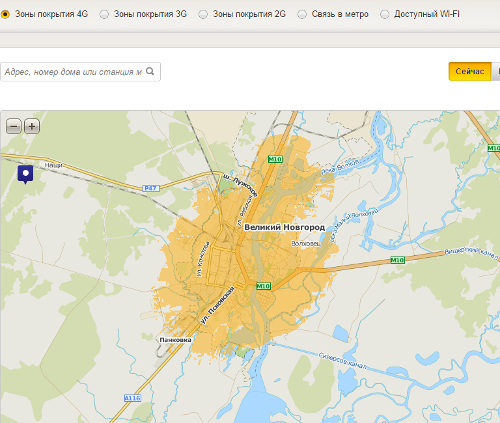Select Связь в метро radio button
The image size is (500, 423).
pyautogui.click(x=302, y=14)
